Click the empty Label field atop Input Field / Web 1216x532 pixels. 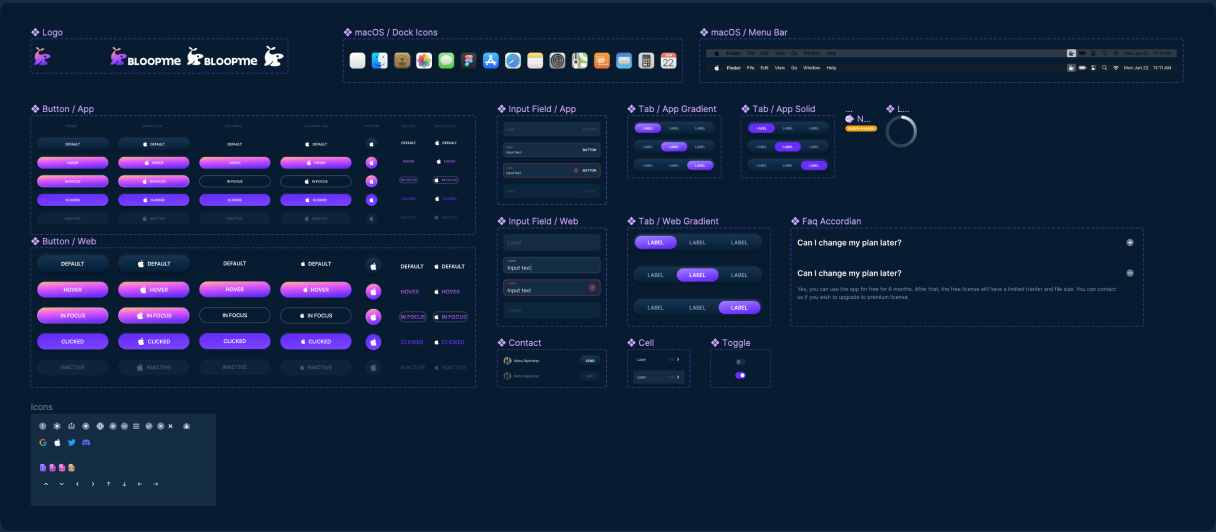[552, 242]
